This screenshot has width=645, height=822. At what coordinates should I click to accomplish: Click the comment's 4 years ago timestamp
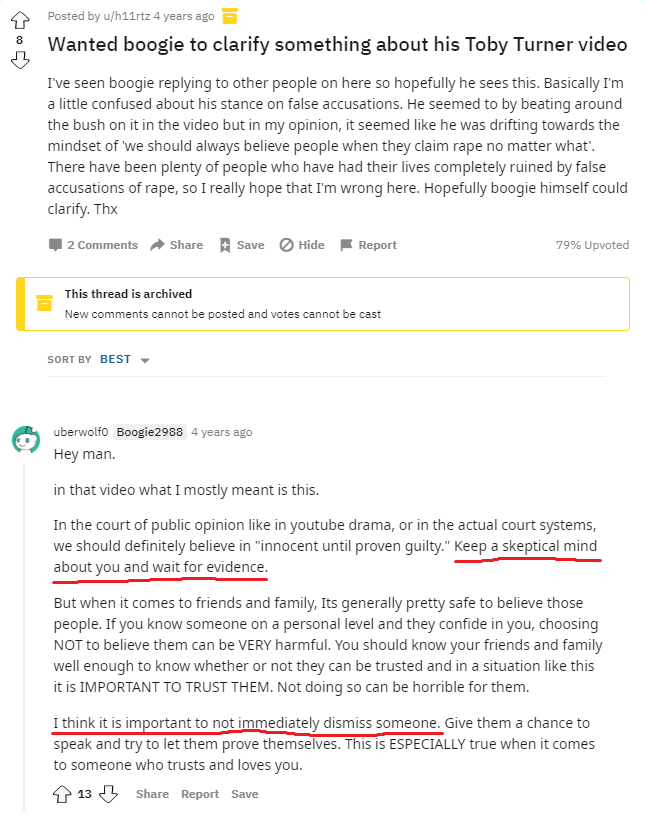[221, 432]
